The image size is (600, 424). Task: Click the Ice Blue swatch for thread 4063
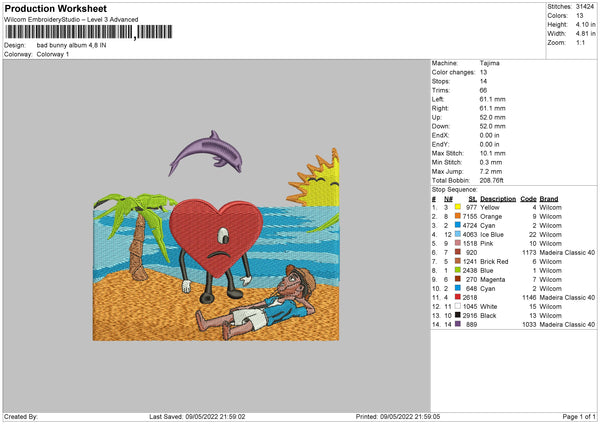(458, 234)
